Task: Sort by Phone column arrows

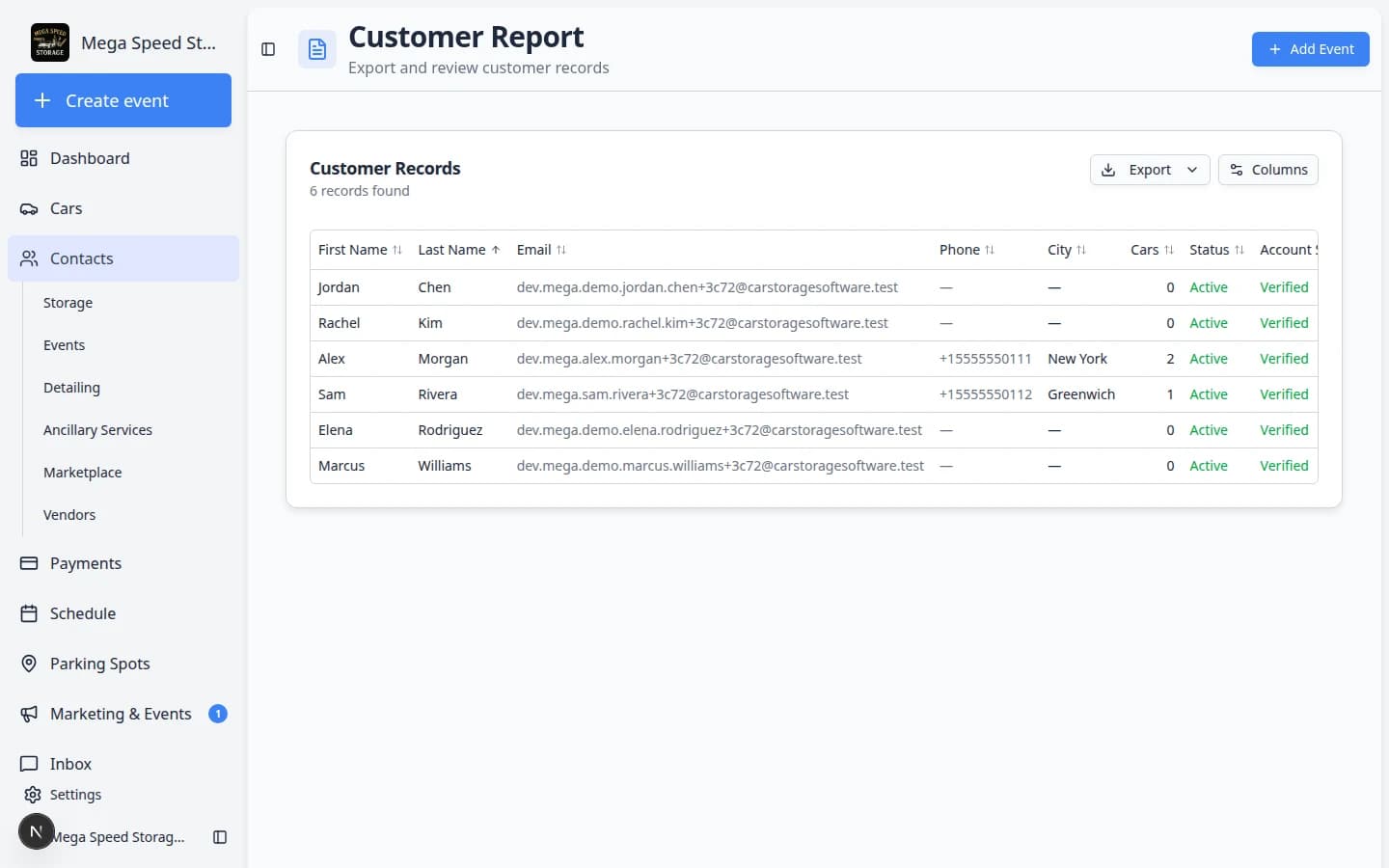Action: click(990, 250)
